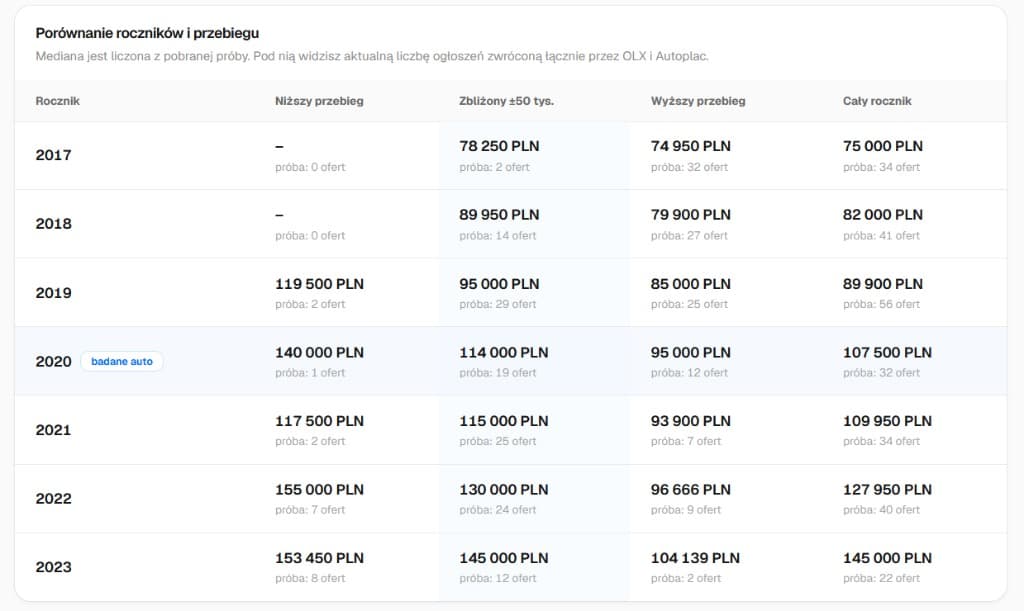Click 'próba: 29 ofert' in the 2019 row
The width and height of the screenshot is (1024, 611).
[x=497, y=304]
